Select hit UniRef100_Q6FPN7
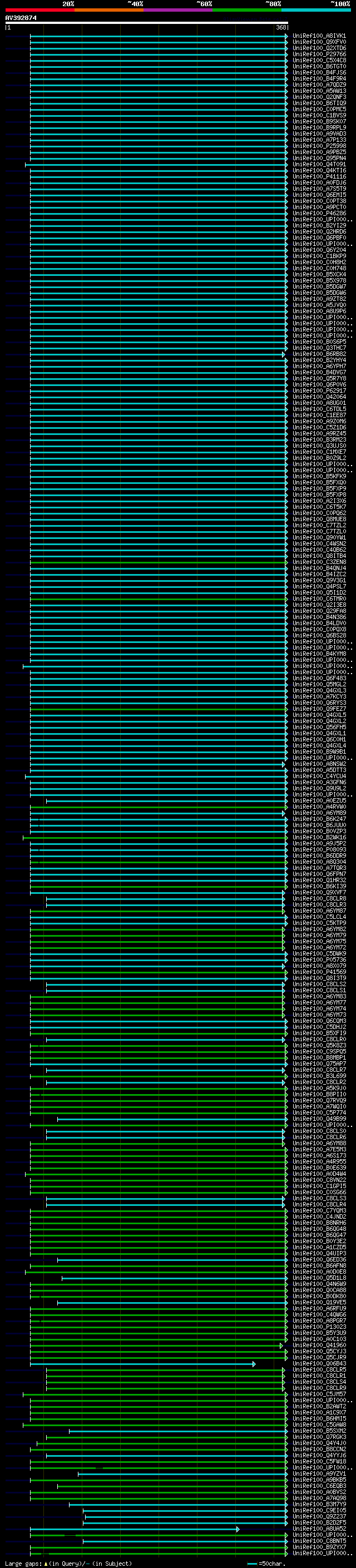This screenshot has width=356, height=1568. (x=319, y=874)
